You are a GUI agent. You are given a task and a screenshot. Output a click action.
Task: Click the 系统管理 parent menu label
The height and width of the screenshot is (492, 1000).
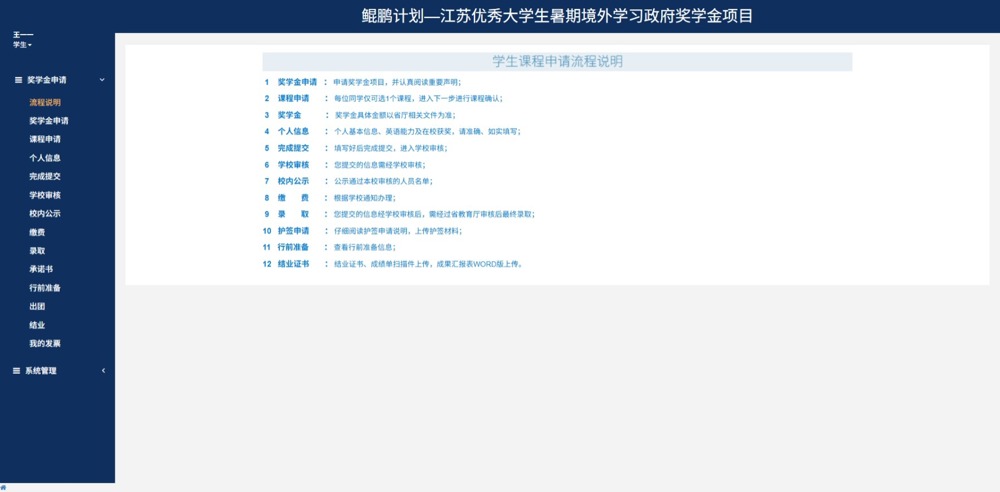(x=41, y=371)
